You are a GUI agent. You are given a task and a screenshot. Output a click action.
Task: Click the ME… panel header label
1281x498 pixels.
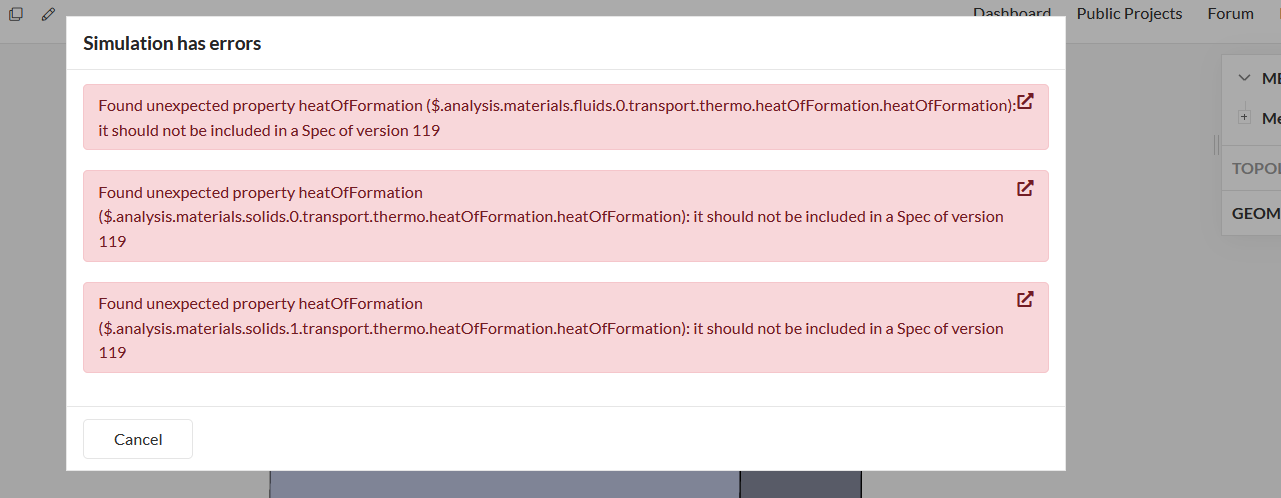(x=1270, y=78)
